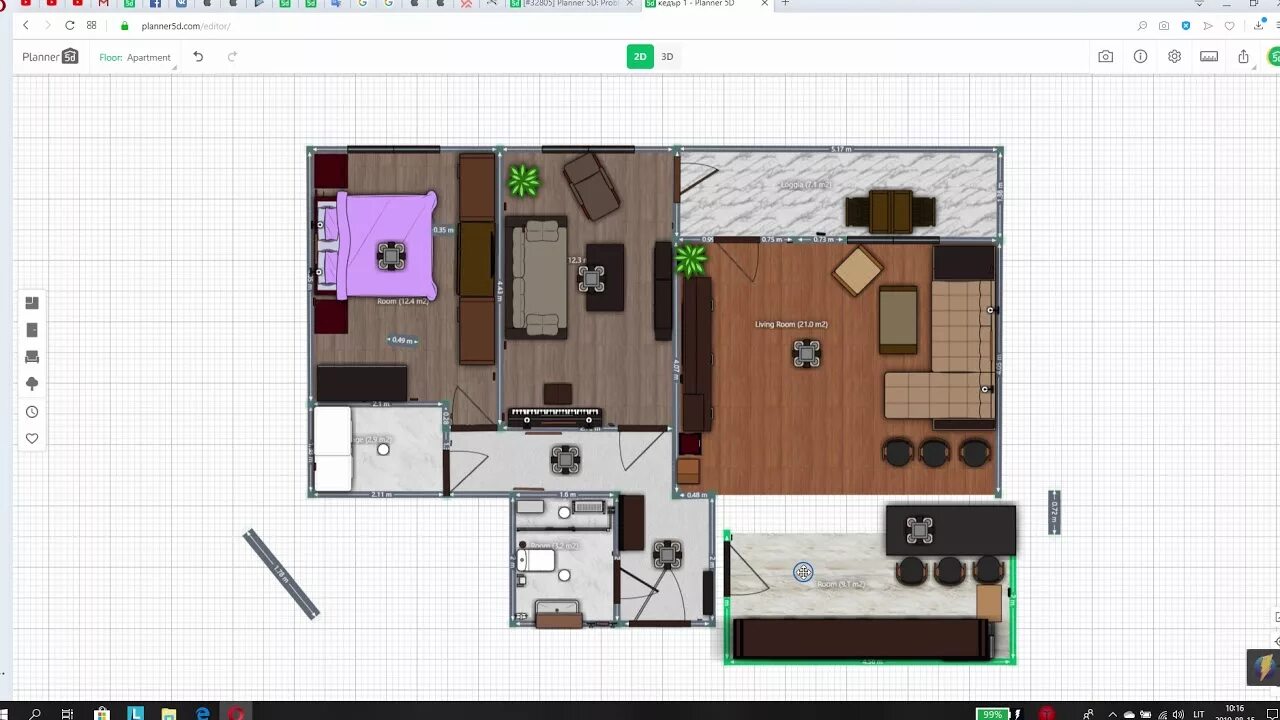Viewport: 1280px width, 720px height.
Task: Switch to 3D view mode
Action: 666,56
